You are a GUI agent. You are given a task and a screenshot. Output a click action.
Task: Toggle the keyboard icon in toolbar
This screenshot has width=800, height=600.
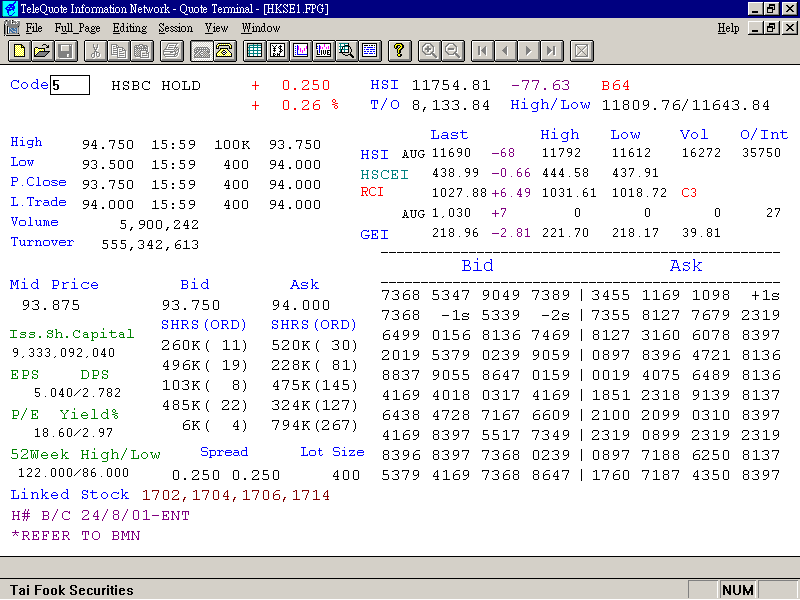coord(202,51)
